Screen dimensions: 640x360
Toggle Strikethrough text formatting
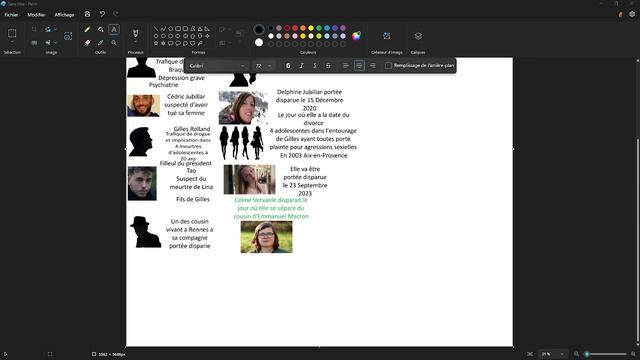tap(328, 65)
